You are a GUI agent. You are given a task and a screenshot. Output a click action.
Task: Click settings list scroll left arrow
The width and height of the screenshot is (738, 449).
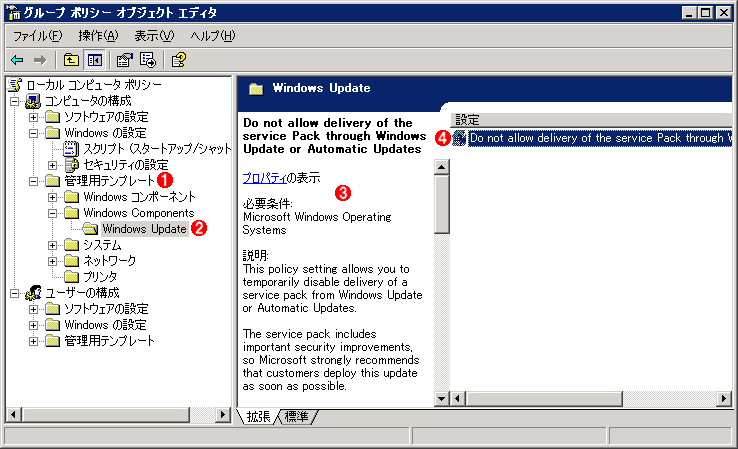click(457, 399)
